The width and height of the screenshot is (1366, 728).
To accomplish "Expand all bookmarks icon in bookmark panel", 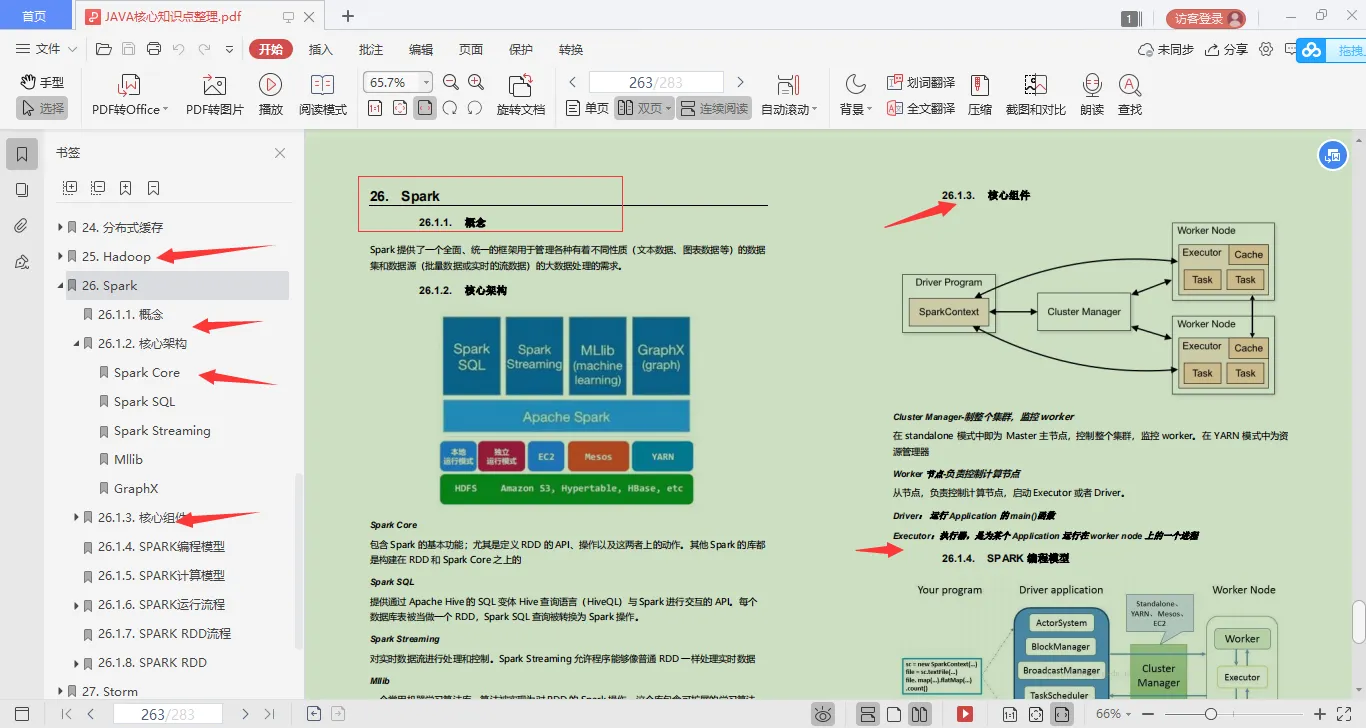I will 70,187.
